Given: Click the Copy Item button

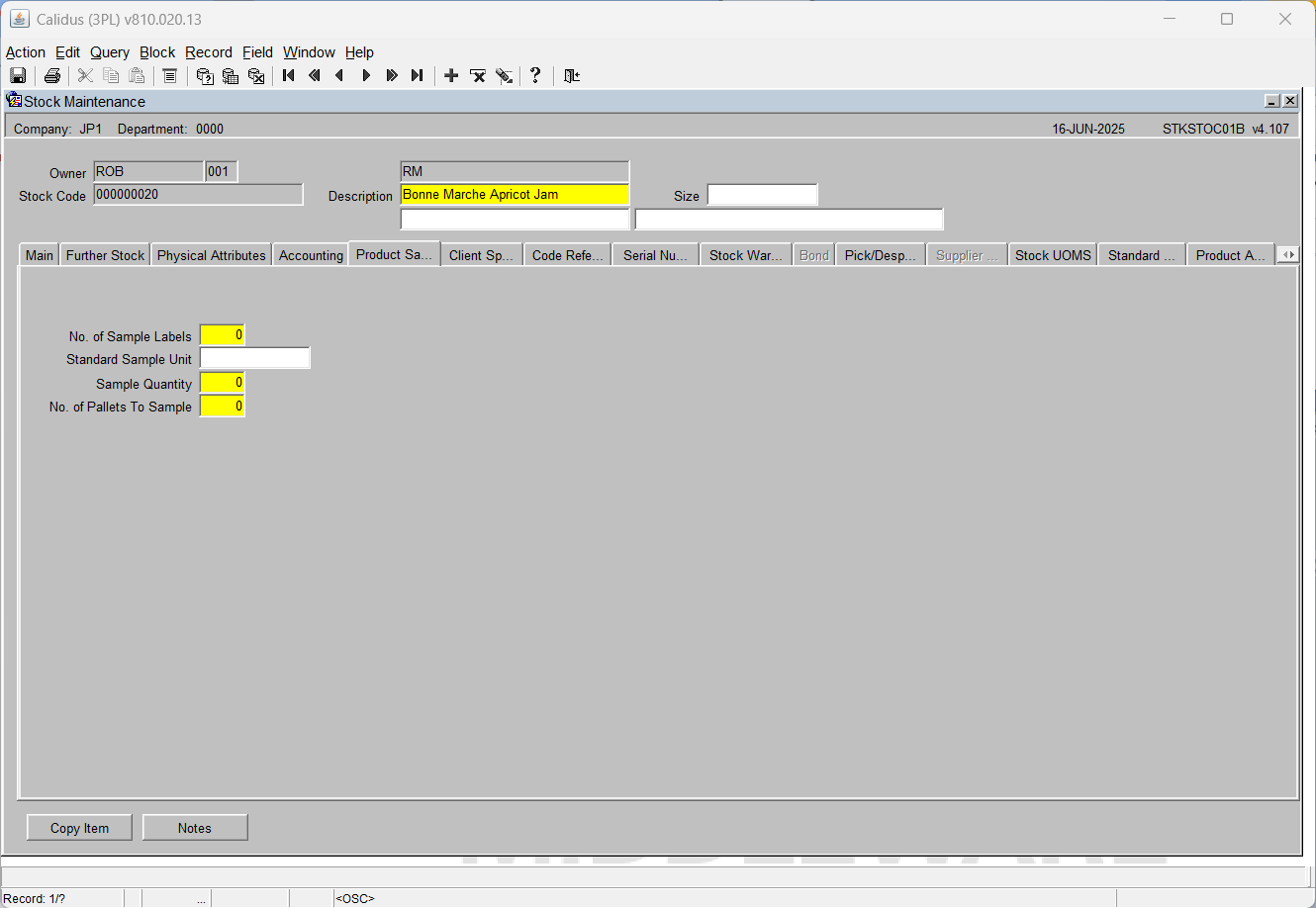Looking at the screenshot, I should click(79, 828).
